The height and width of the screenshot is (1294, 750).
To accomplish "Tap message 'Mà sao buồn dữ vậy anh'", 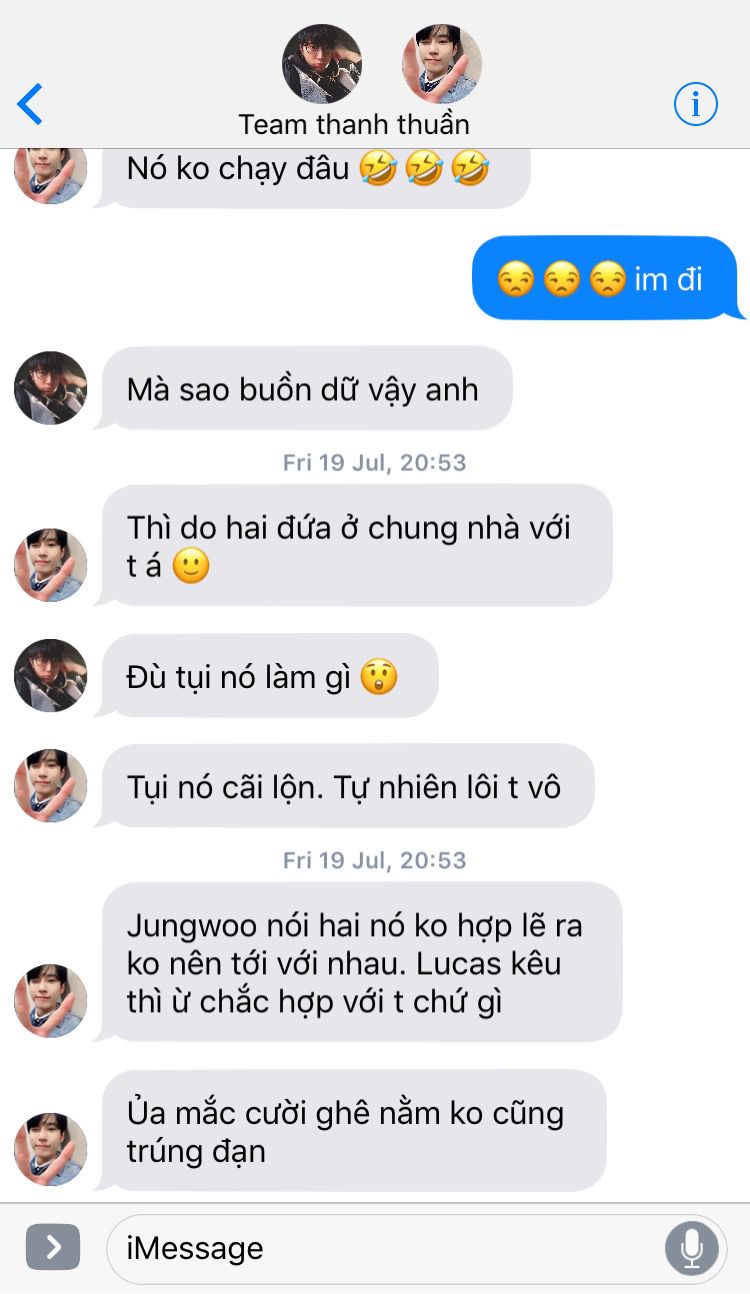I will pyautogui.click(x=304, y=388).
